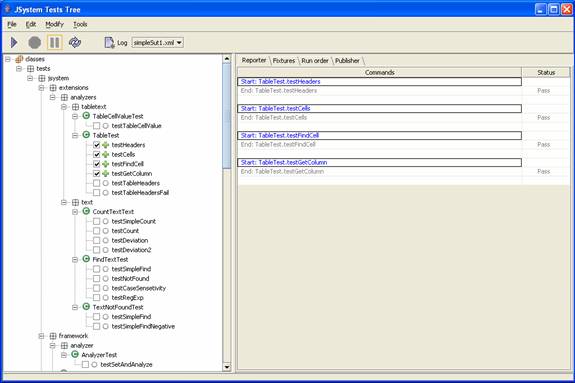Screen dimensions: 575x383
Task: Switch to the Run order tab
Action: click(315, 61)
